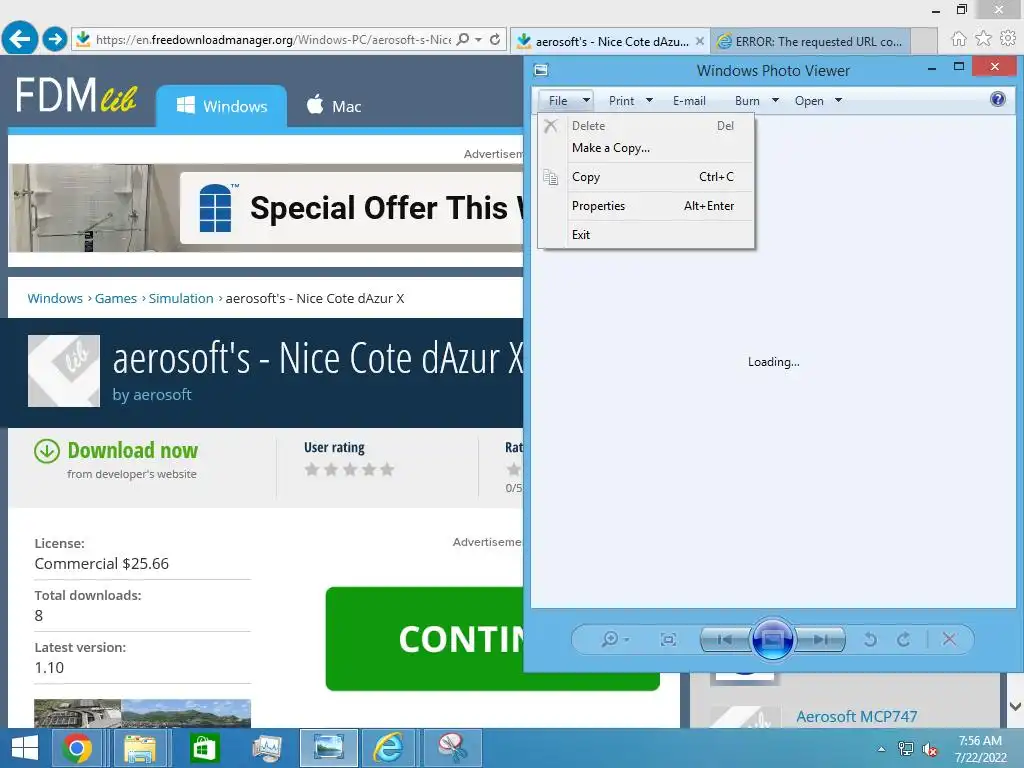Switch to the ERROR: The requested URL browser tab
The height and width of the screenshot is (768, 1024).
(810, 41)
